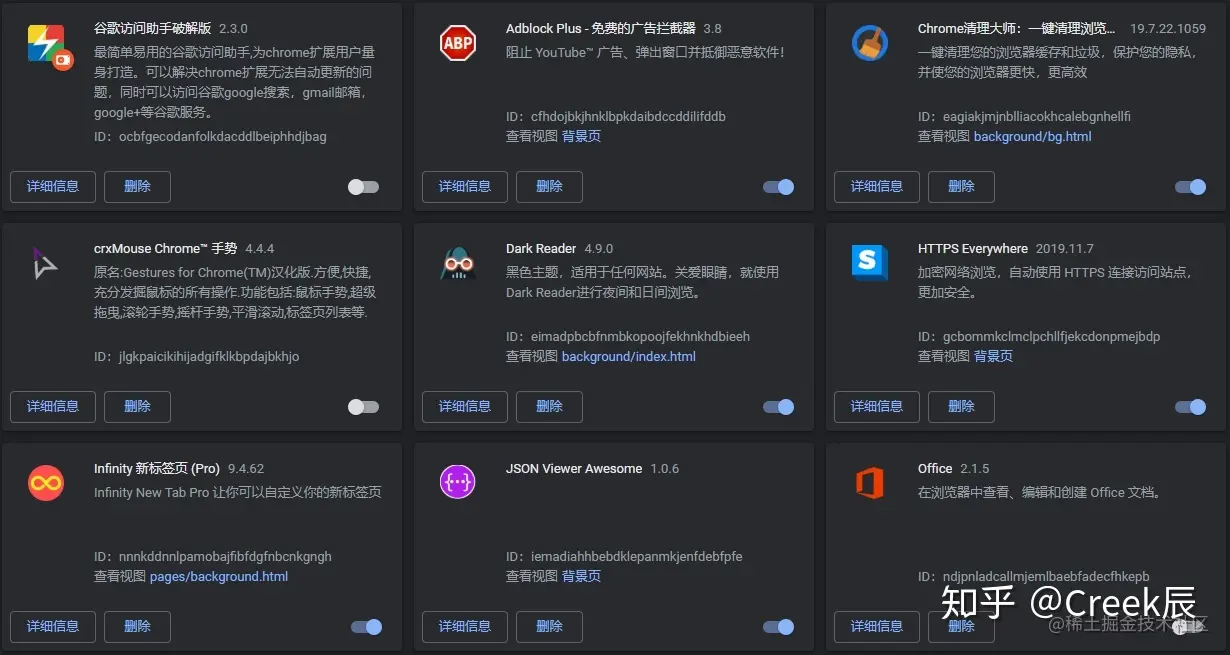Viewport: 1230px width, 655px height.
Task: Click the ID text eagiakjmjnblliacokhcalebgnhellfi
Action: coord(1037,116)
